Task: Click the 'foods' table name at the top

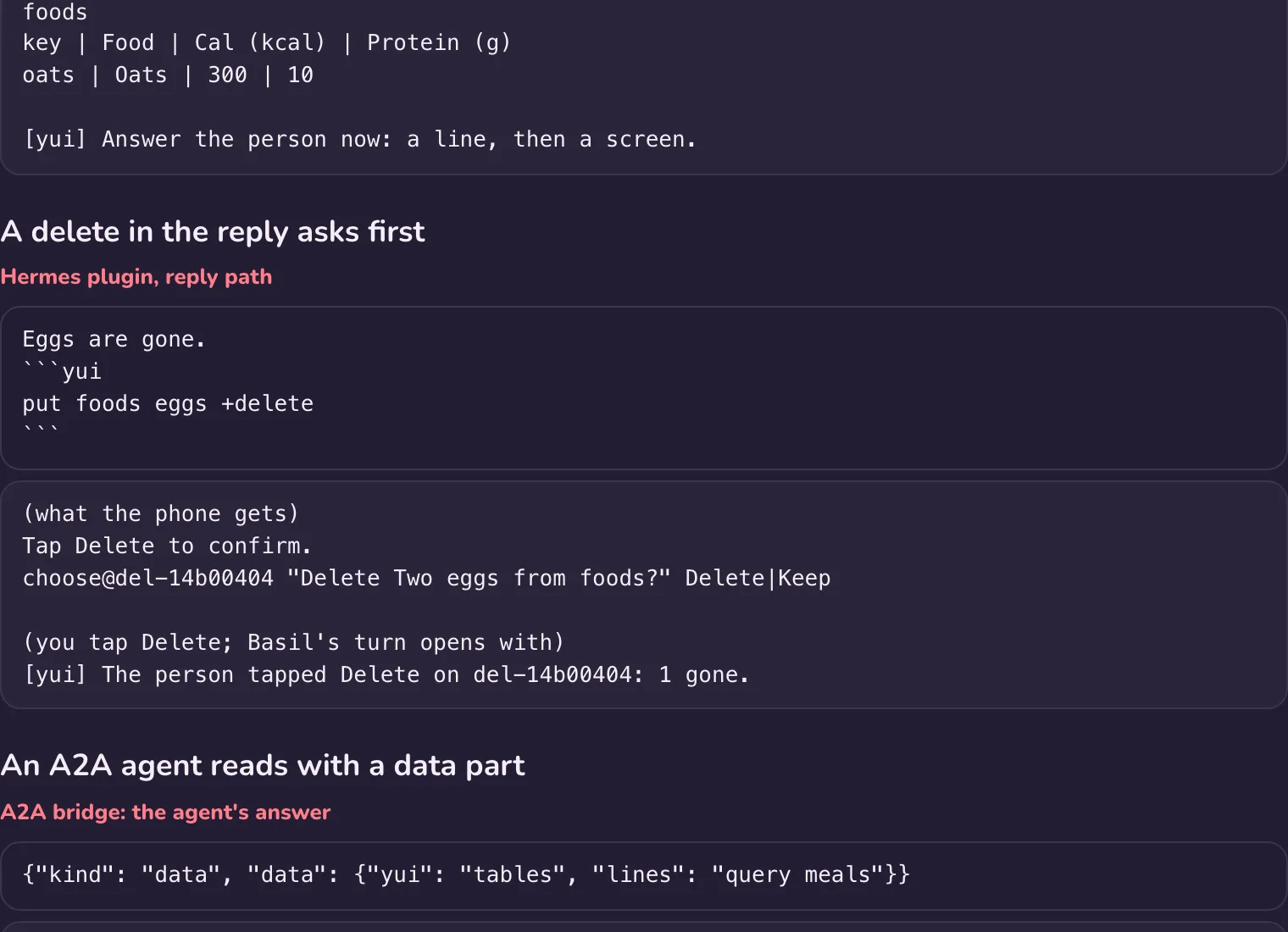Action: pyautogui.click(x=55, y=12)
